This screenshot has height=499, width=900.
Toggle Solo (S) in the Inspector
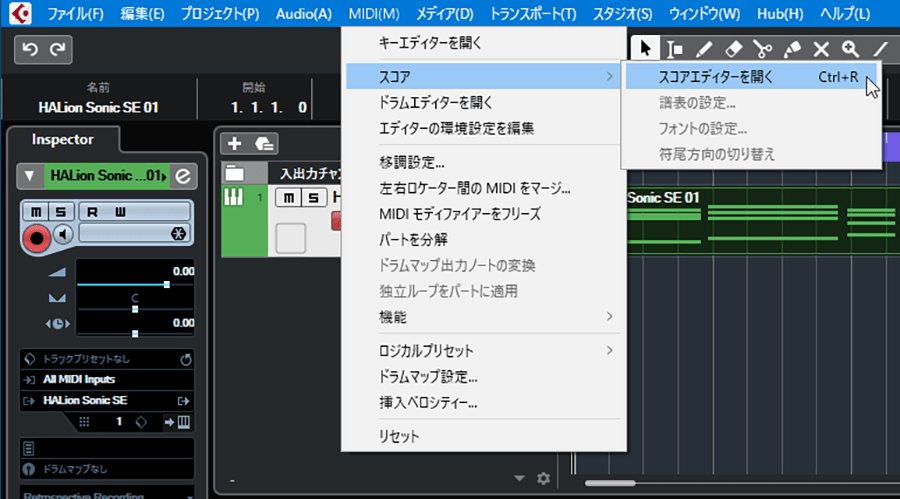60,212
